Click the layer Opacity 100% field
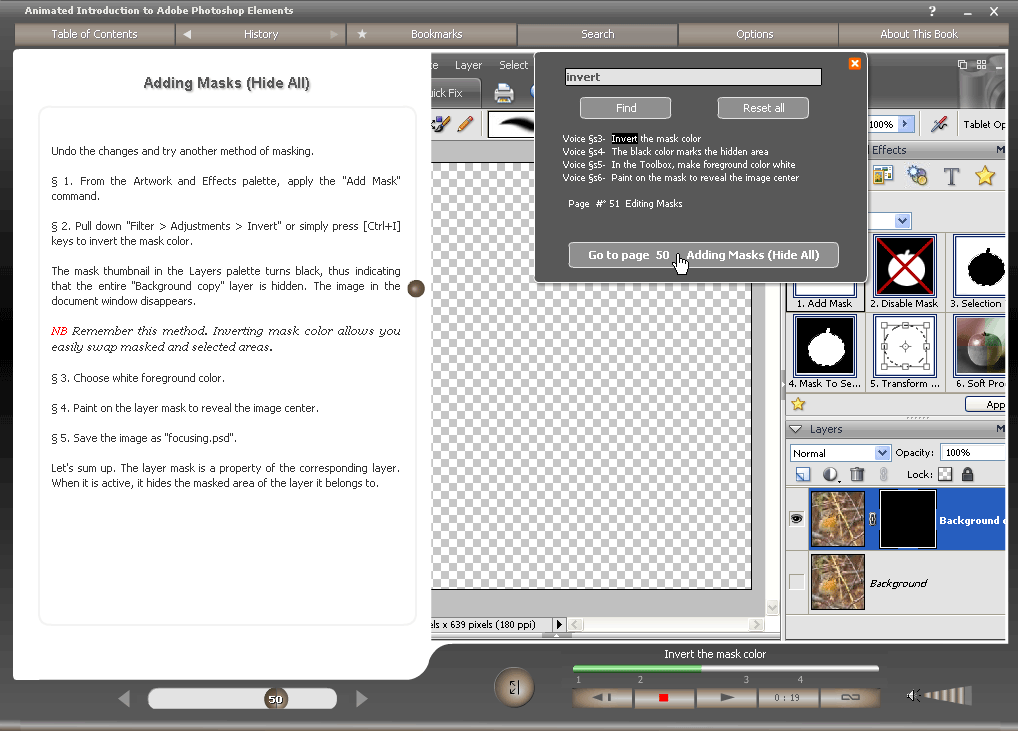This screenshot has width=1018, height=731. [973, 452]
